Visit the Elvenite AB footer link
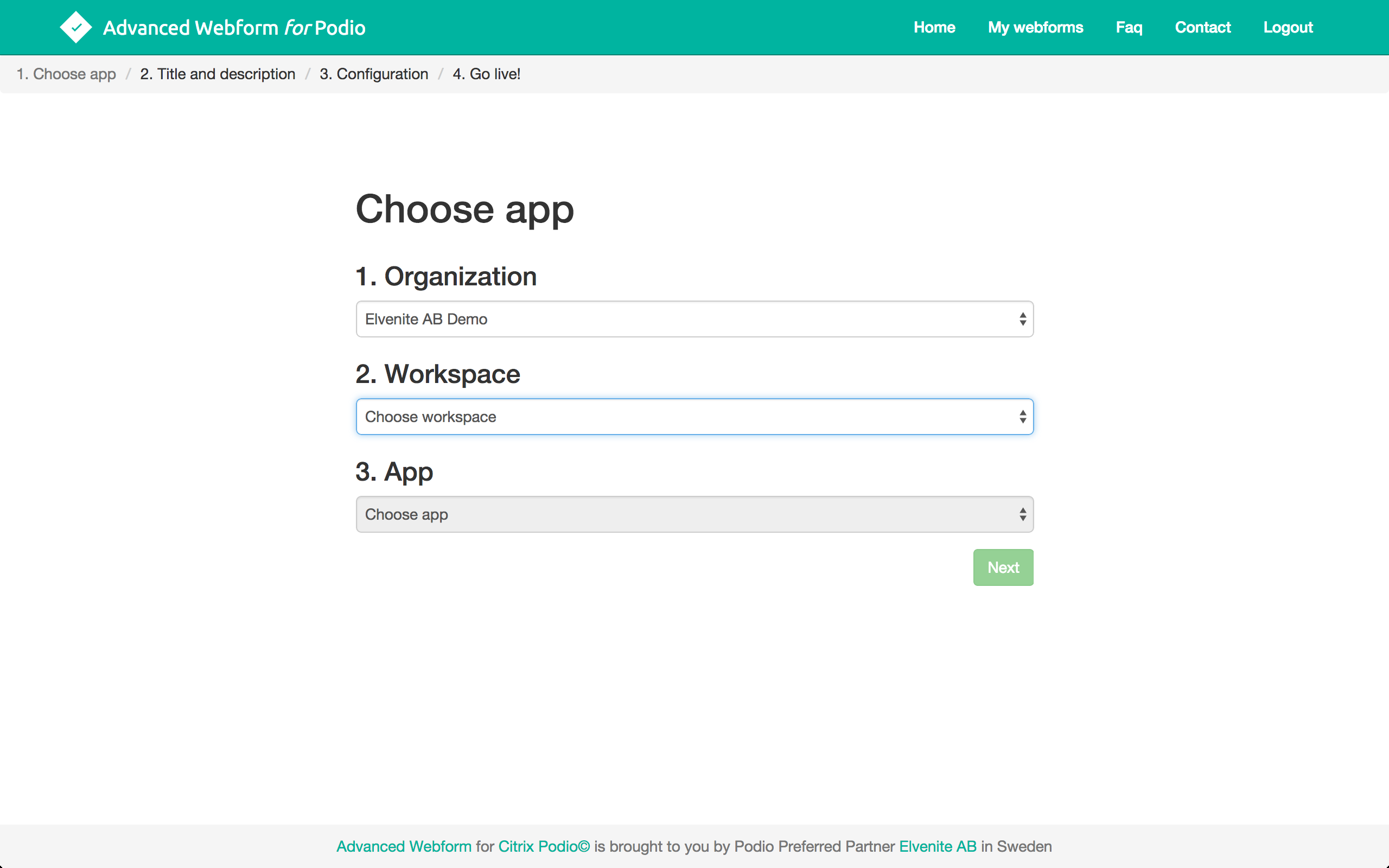The height and width of the screenshot is (868, 1389). (937, 846)
